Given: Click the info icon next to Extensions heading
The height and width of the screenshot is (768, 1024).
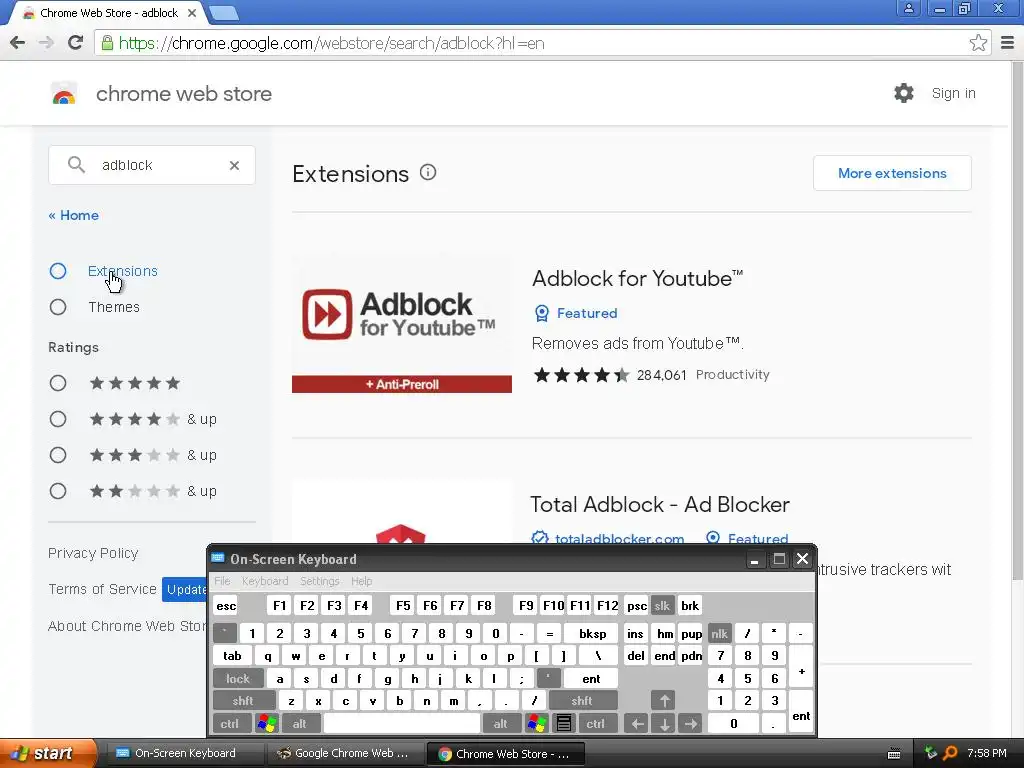Looking at the screenshot, I should (428, 172).
